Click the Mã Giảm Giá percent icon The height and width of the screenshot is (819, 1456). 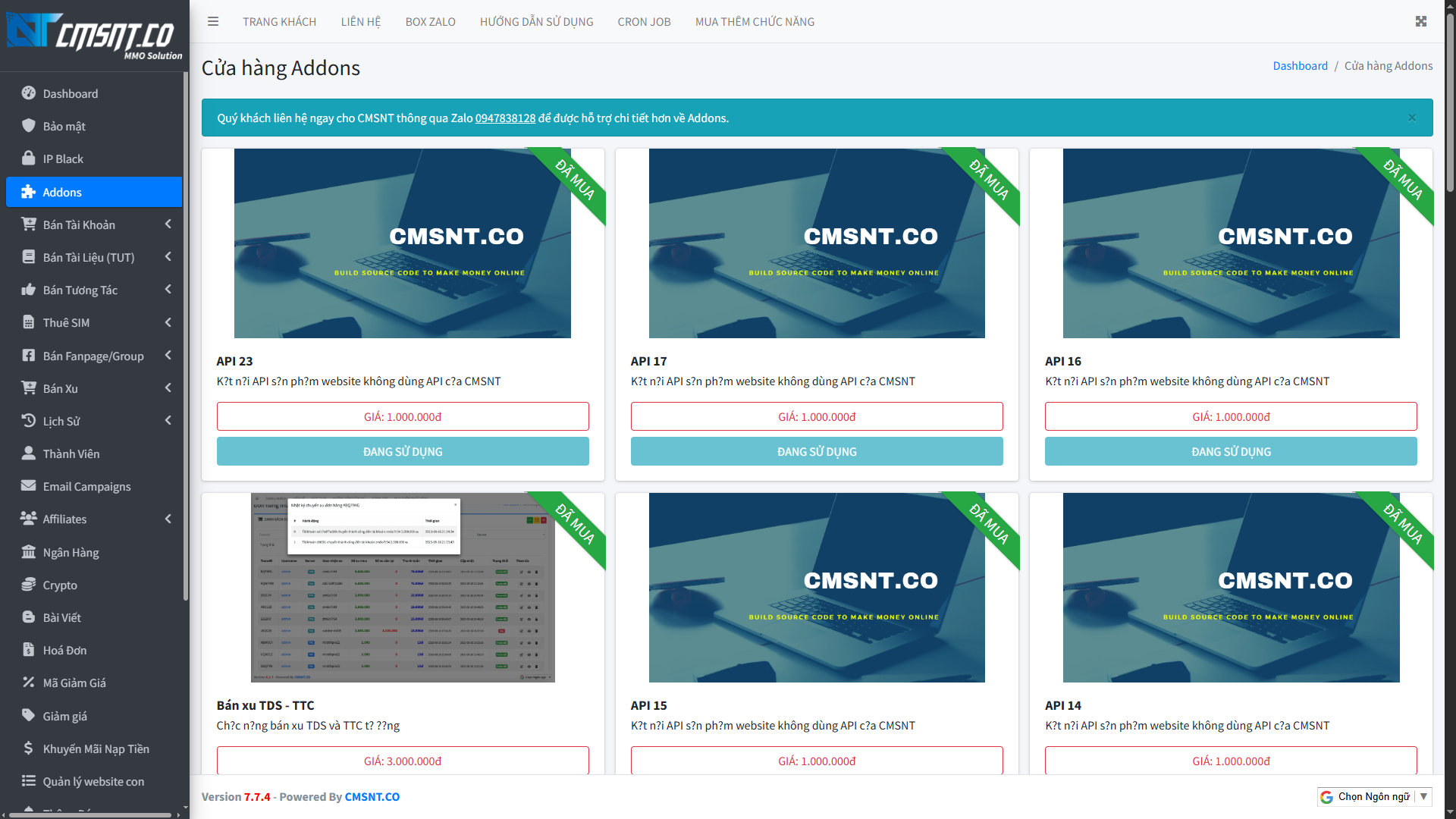[x=29, y=682]
